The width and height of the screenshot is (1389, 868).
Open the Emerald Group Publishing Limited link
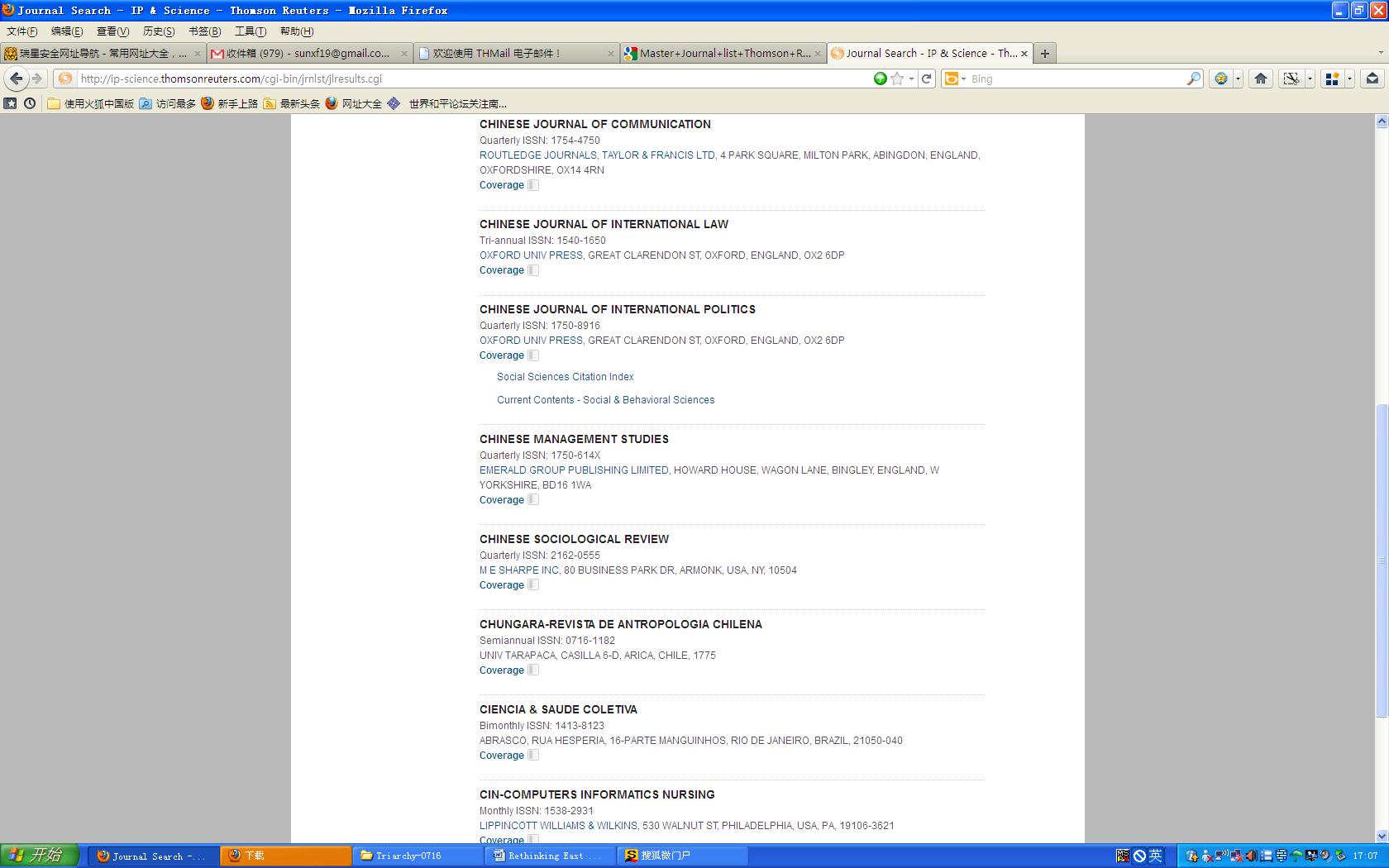574,470
